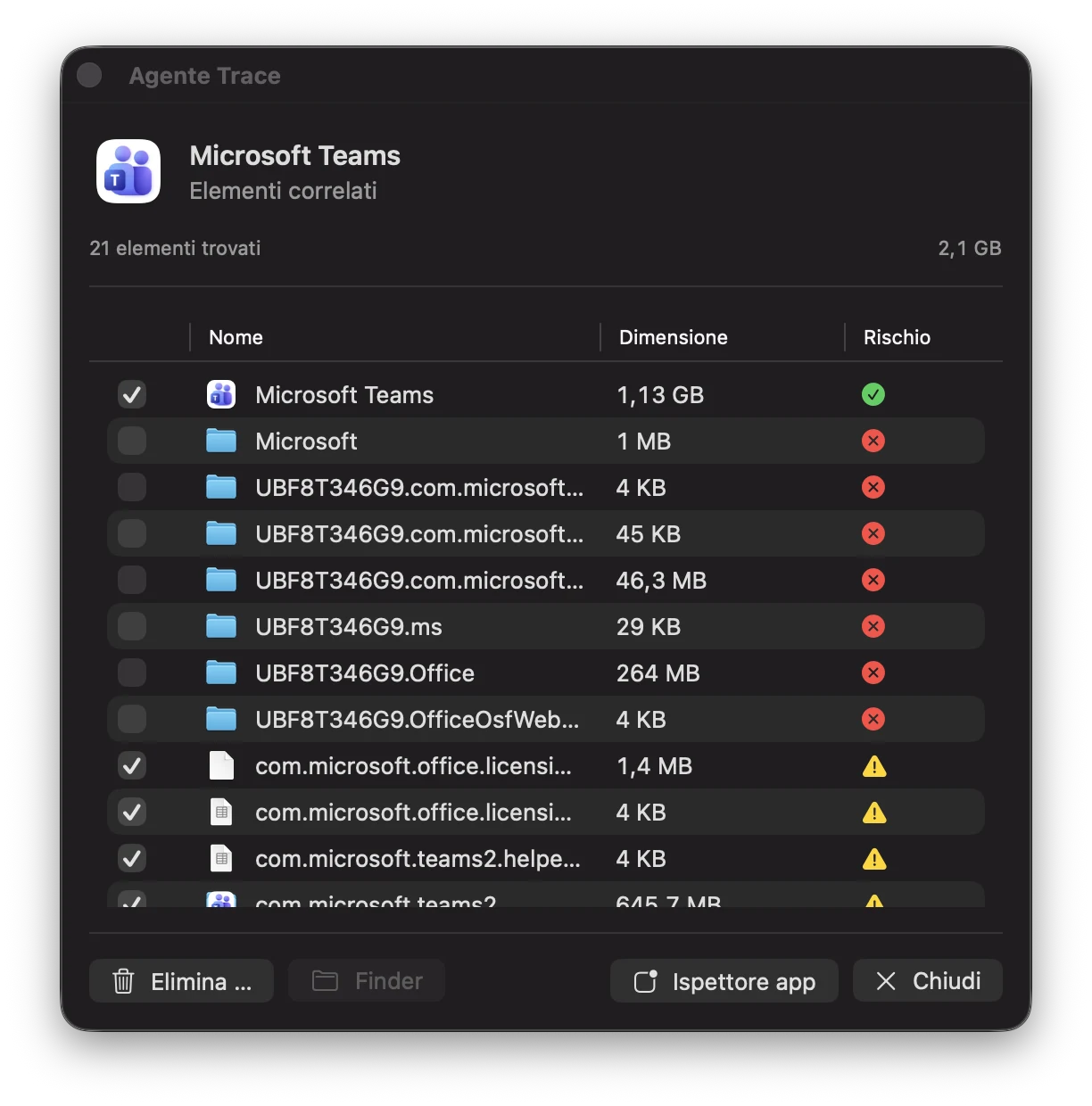Click plist file icon of licensi 4 KB file
Image resolution: width=1092 pixels, height=1106 pixels.
(221, 812)
